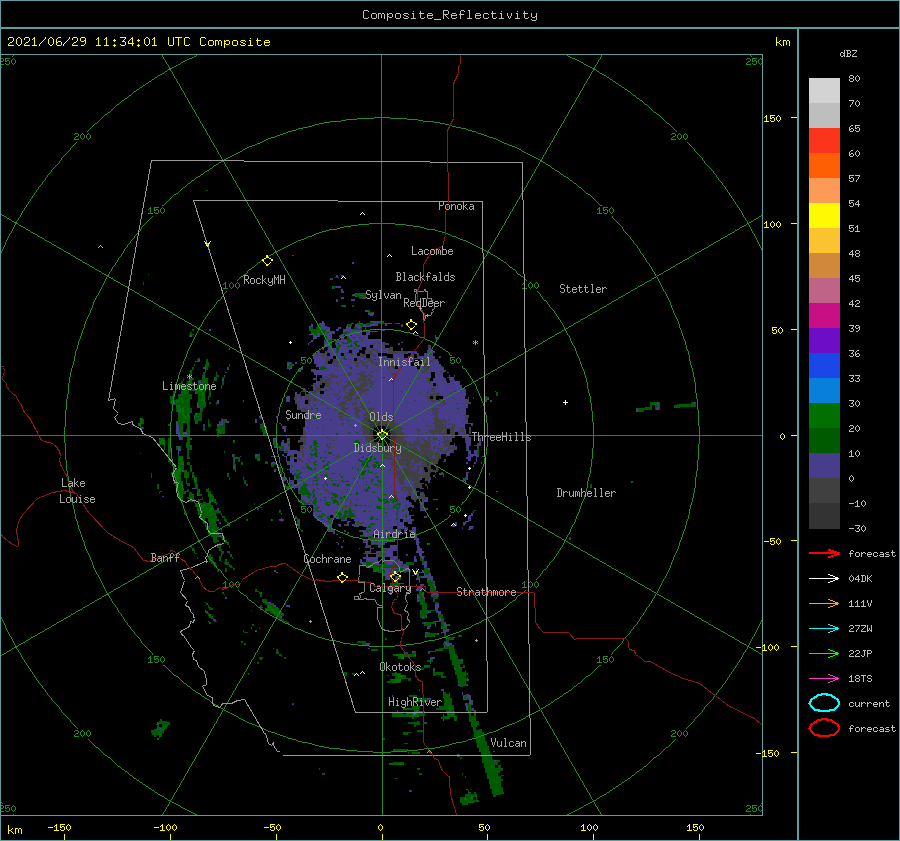Viewport: 900px width, 841px height.
Task: Click the 150 tick on right axis
Action: [772, 118]
